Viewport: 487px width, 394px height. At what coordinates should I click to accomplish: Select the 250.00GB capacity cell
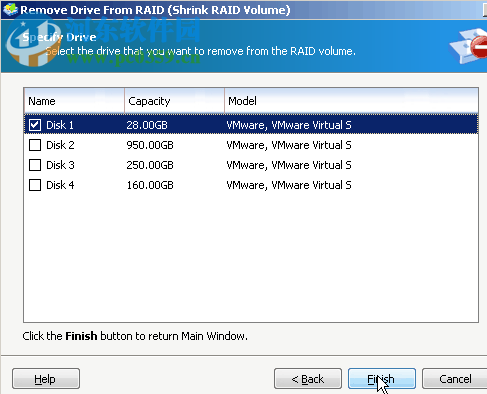(150, 165)
